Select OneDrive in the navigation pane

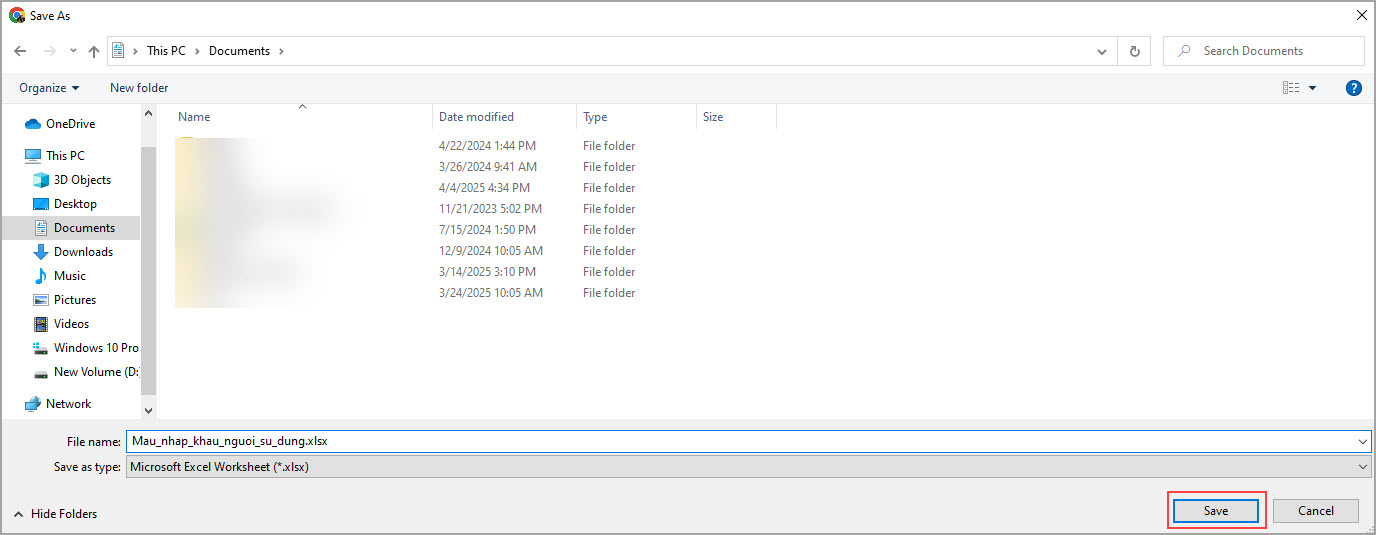(x=70, y=124)
